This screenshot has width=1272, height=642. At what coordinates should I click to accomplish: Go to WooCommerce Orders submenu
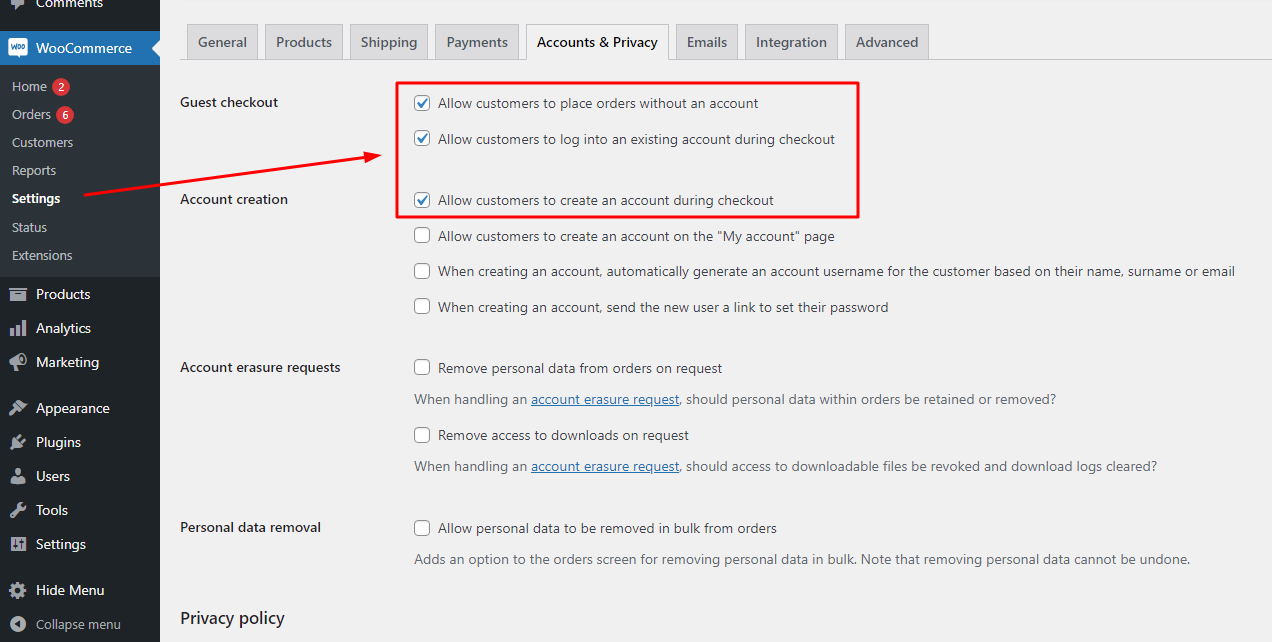coord(31,115)
